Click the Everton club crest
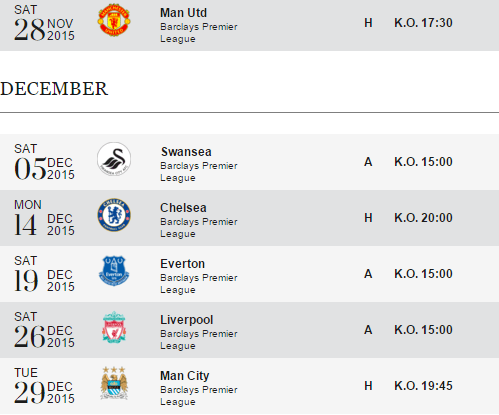Image resolution: width=499 pixels, height=415 pixels. (114, 271)
